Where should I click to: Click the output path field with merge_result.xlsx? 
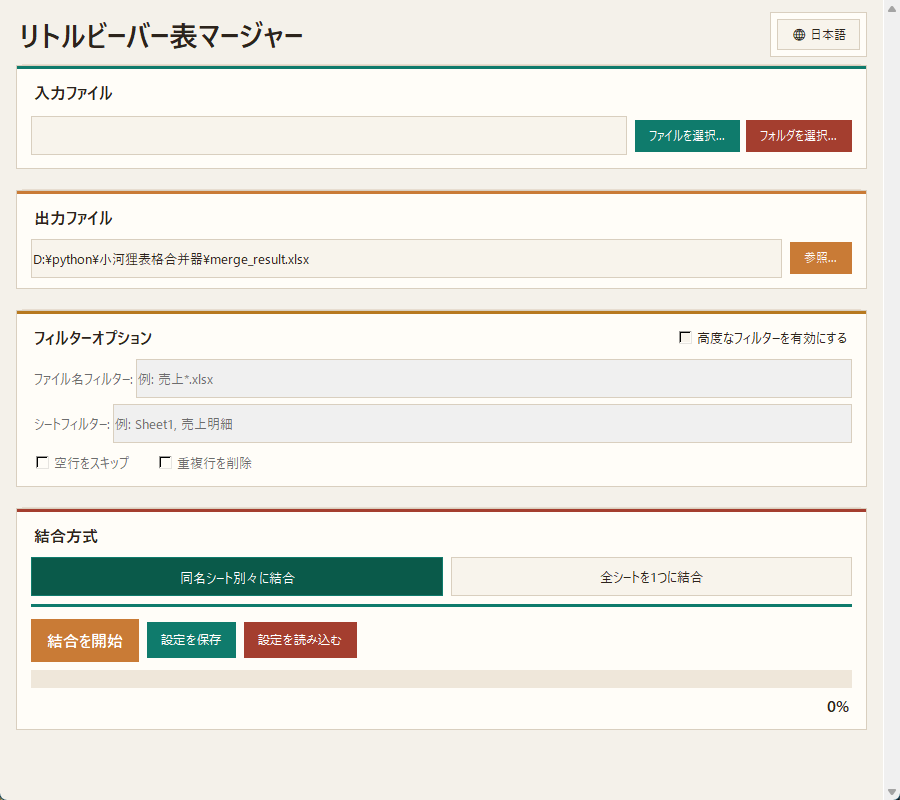(406, 259)
